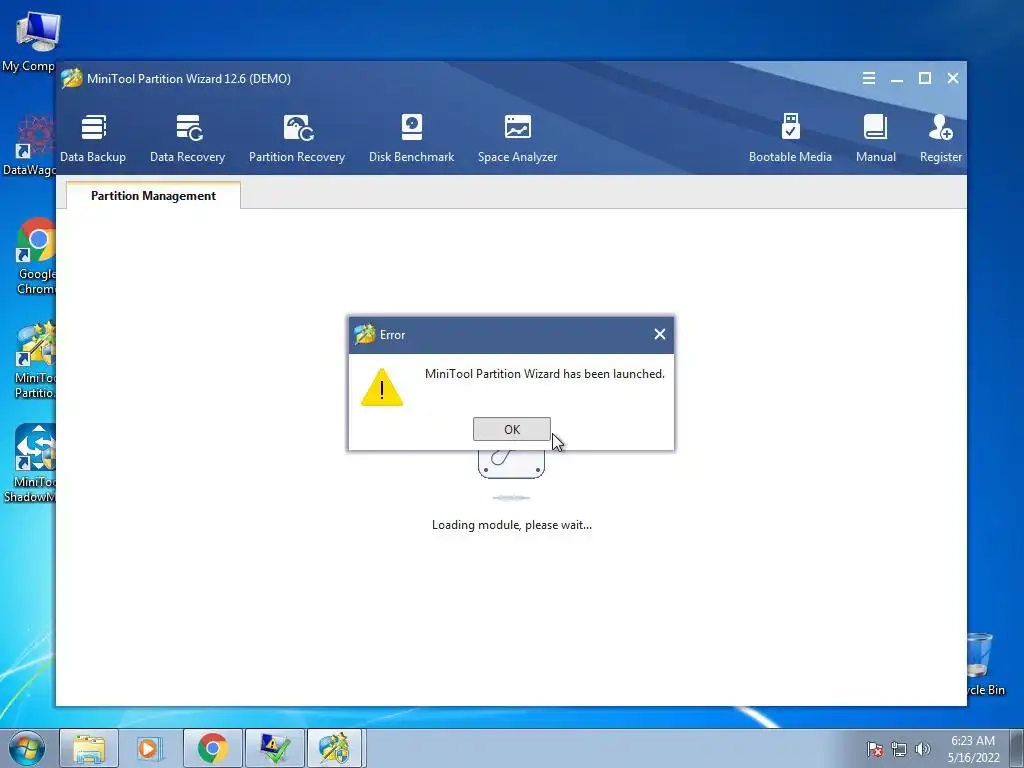Select the Recycle Bin on the desktop
Viewport: 1024px width, 768px height.
(x=984, y=664)
